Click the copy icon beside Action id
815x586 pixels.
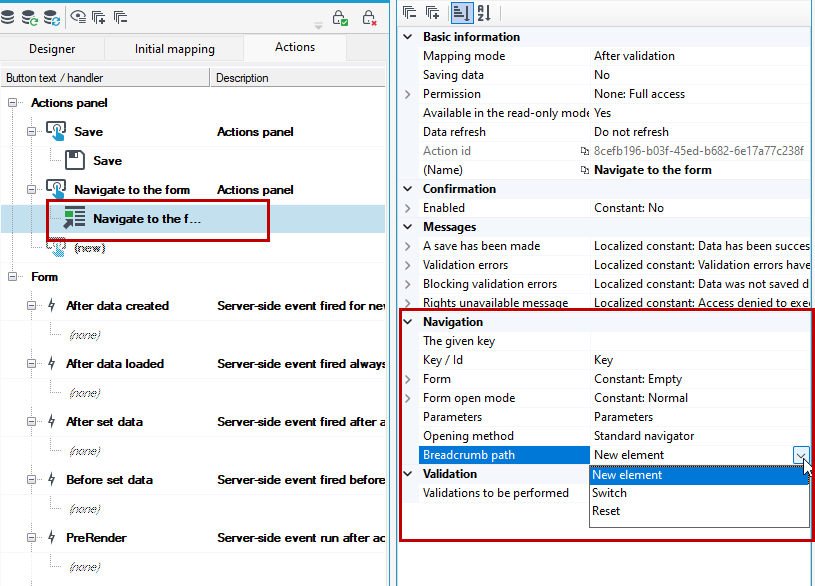click(585, 151)
